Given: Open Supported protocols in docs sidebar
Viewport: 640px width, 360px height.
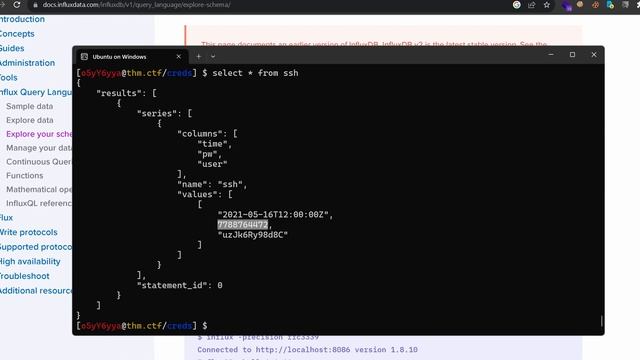Looking at the screenshot, I should 36,247.
